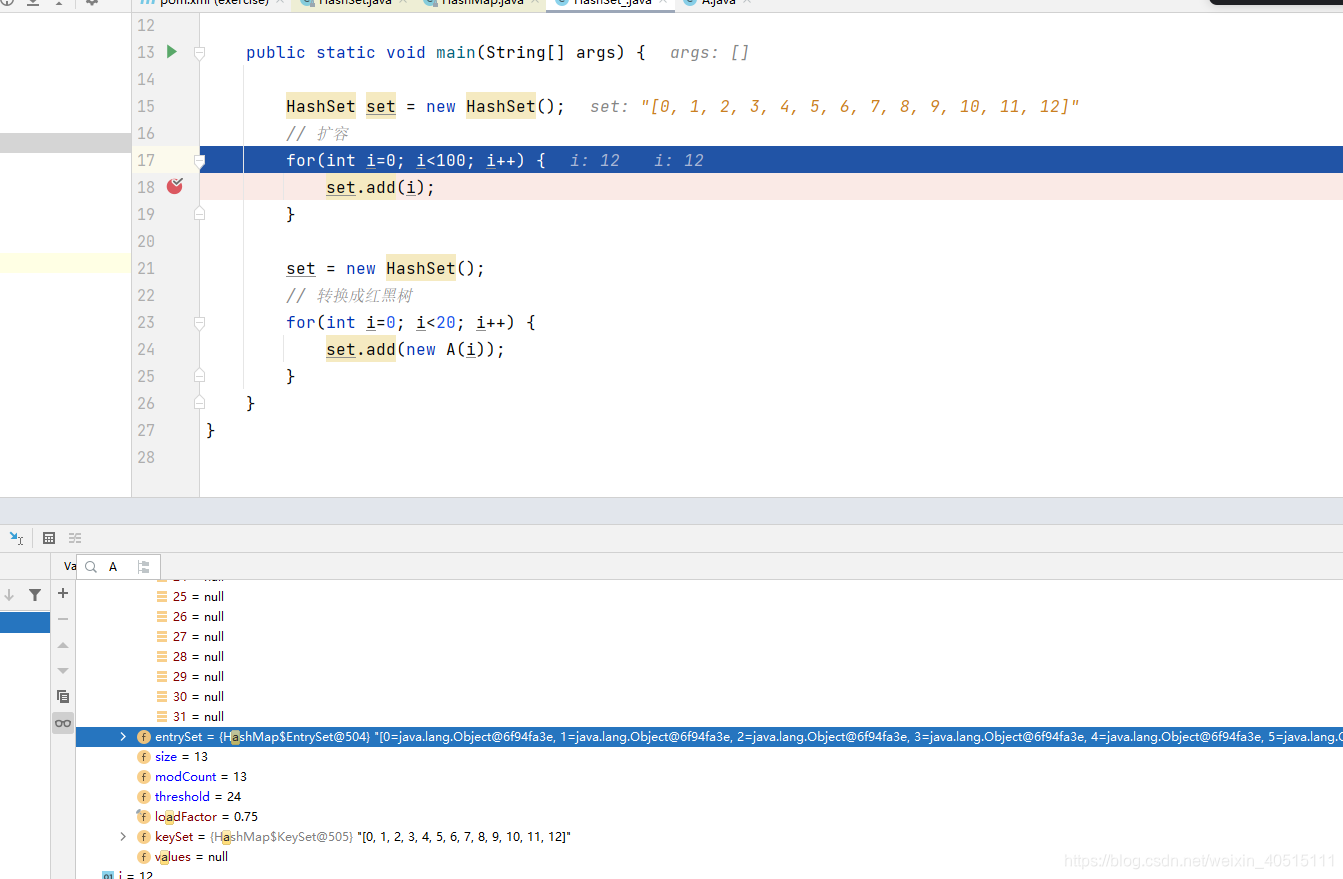Click gutter line number 24
Image resolution: width=1343 pixels, height=879 pixels.
(146, 349)
